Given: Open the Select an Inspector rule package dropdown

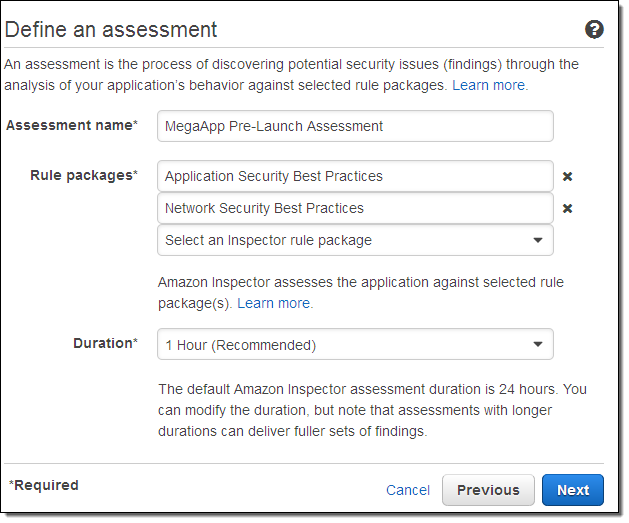Looking at the screenshot, I should point(355,240).
